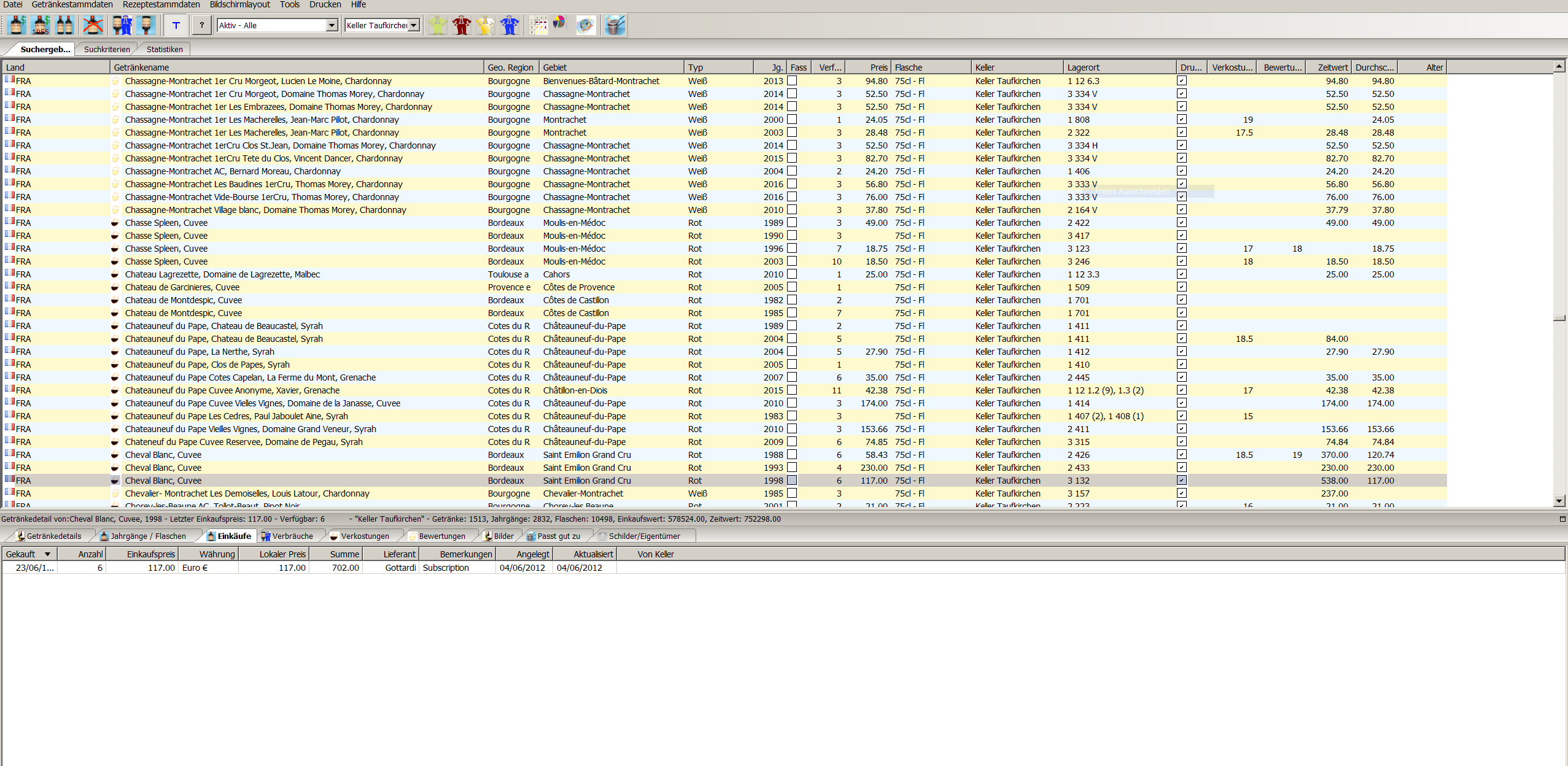Click the two-bottles toolbar icon
1568x766 pixels.
[x=64, y=25]
